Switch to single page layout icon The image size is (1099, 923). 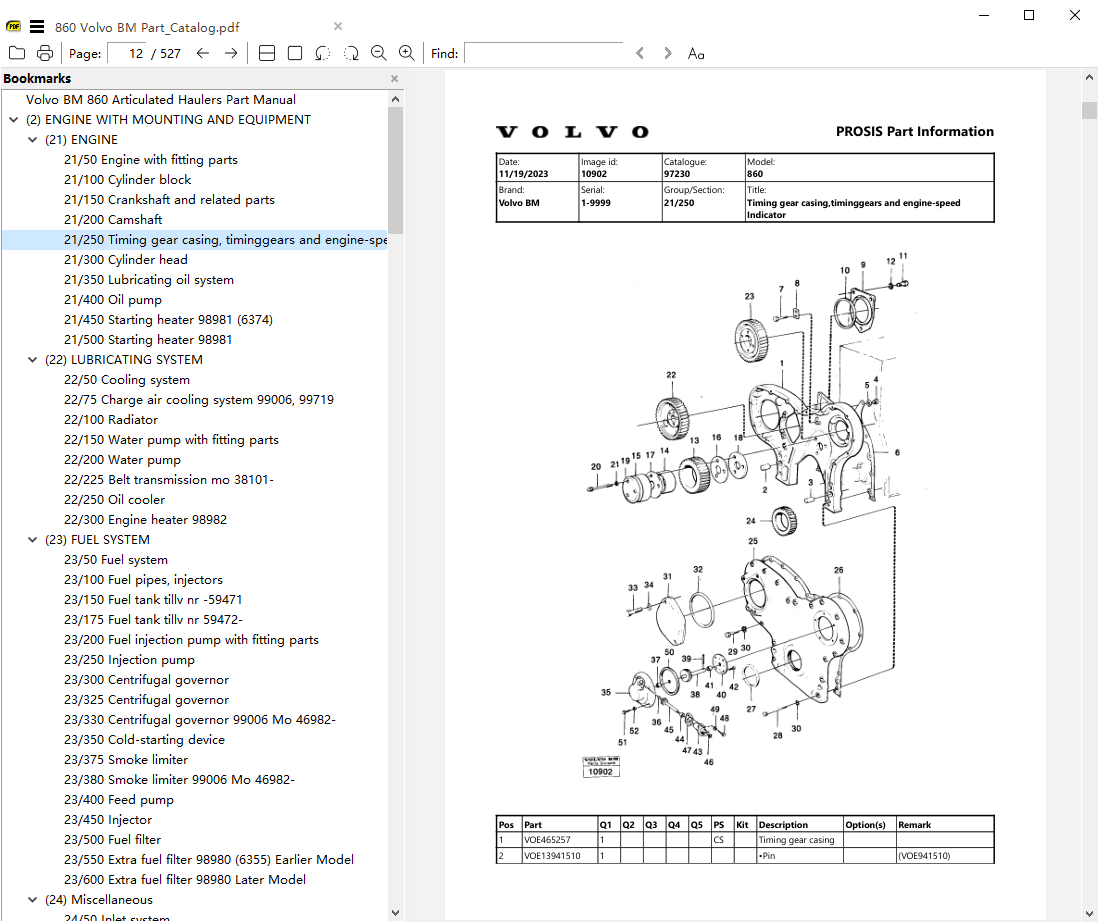[x=295, y=53]
